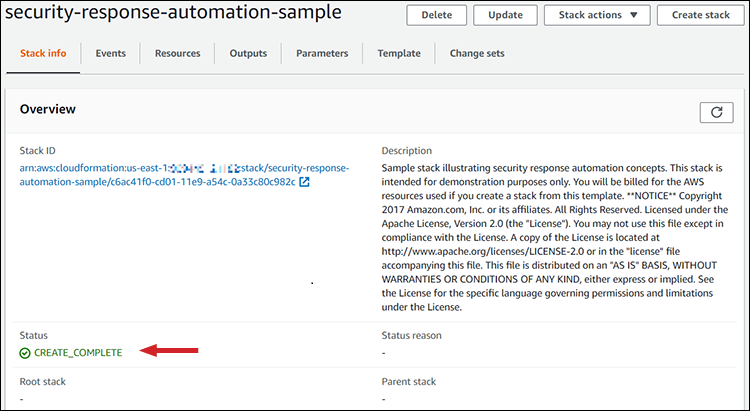The height and width of the screenshot is (411, 750).
Task: Open the Stack actions dropdown
Action: coord(597,15)
